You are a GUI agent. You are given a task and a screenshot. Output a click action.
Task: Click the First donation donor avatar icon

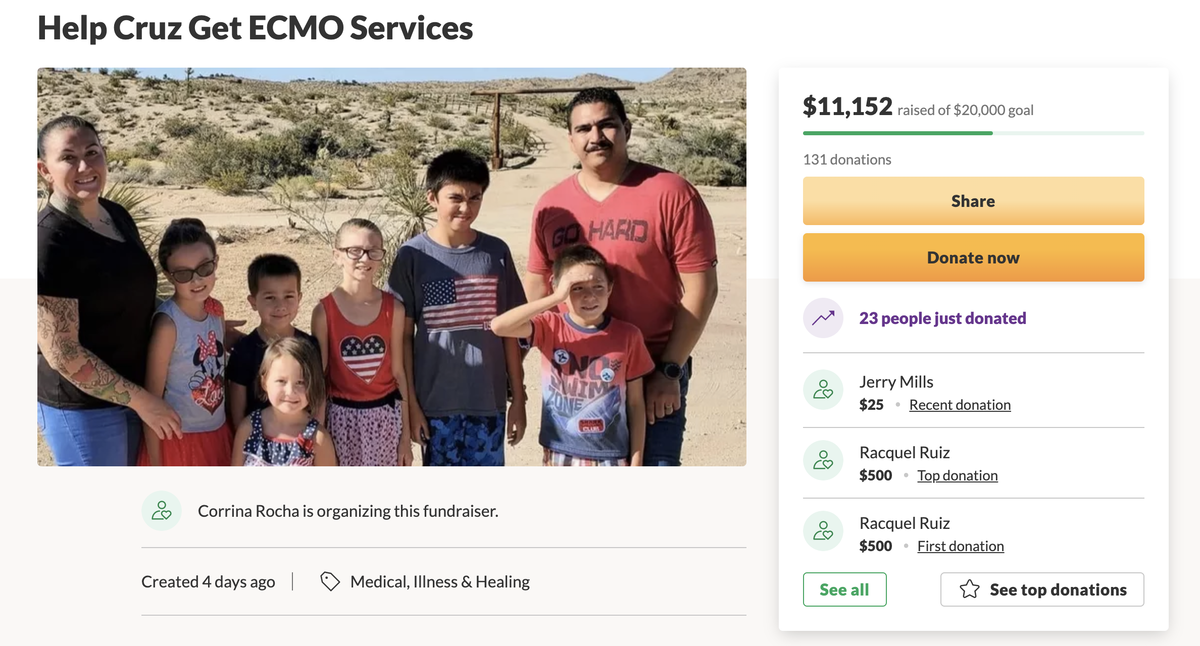823,531
